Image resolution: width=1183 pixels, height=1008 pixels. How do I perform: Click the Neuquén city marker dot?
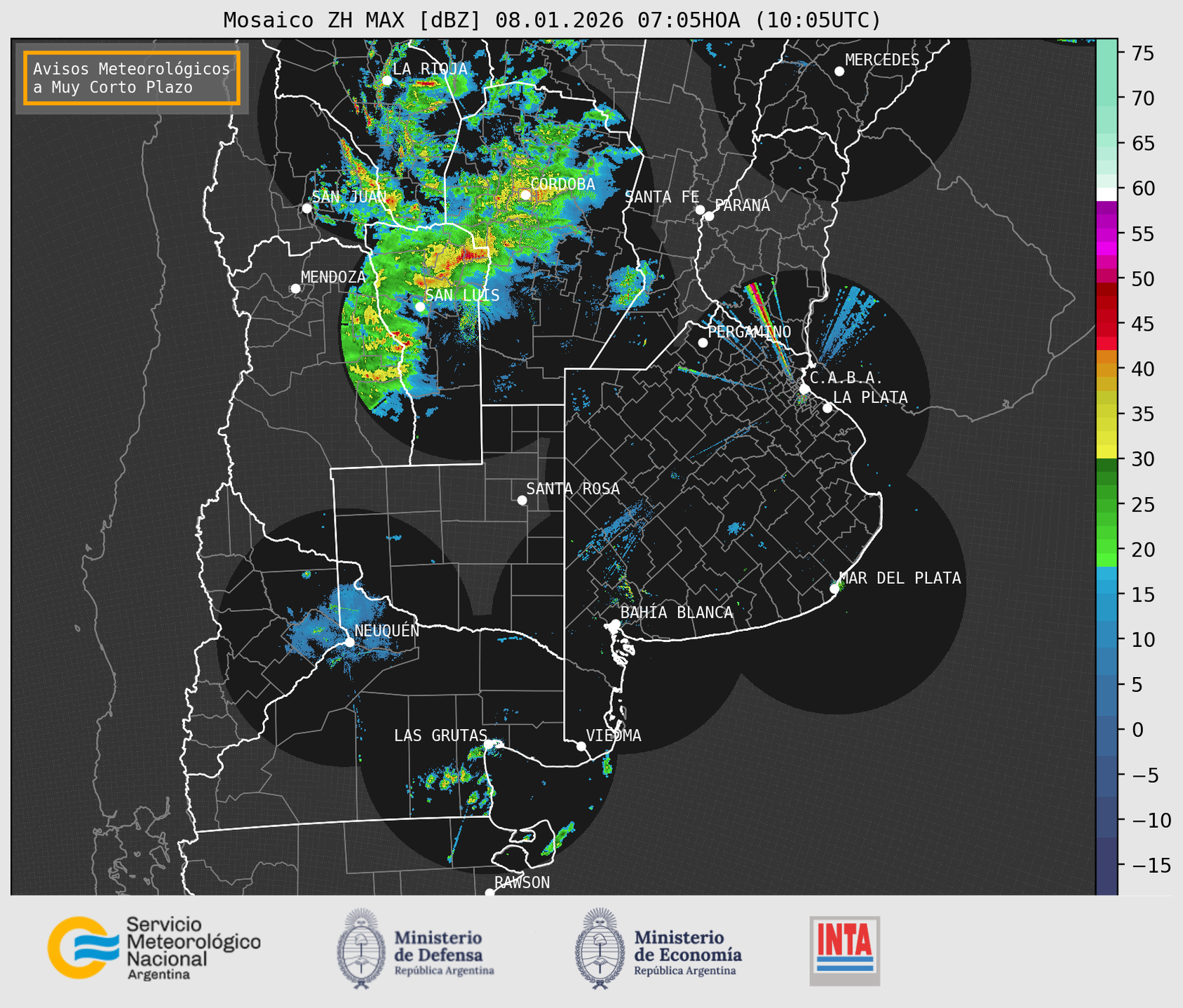(349, 642)
